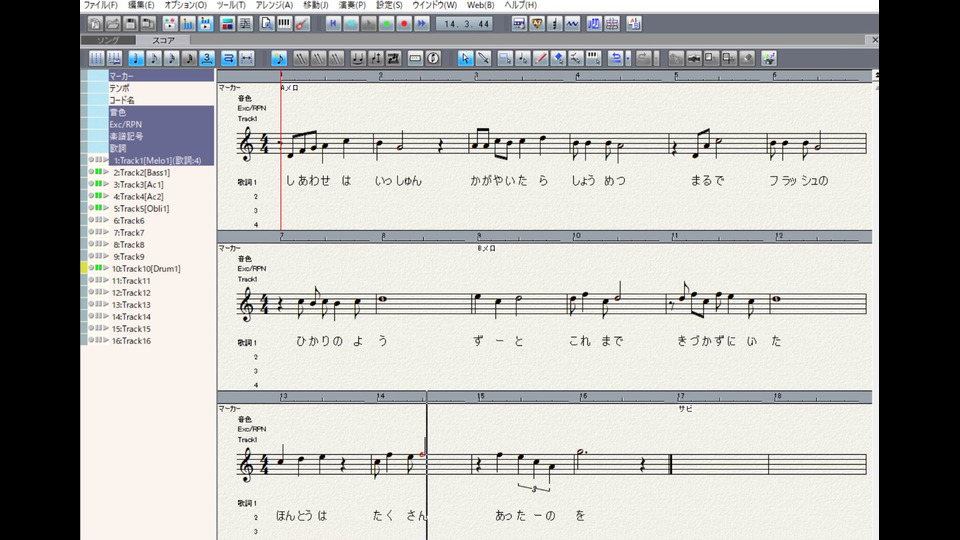Screen dimensions: 960x540
Task: Click the record dot for 12:Track12
Action: pyautogui.click(x=91, y=292)
